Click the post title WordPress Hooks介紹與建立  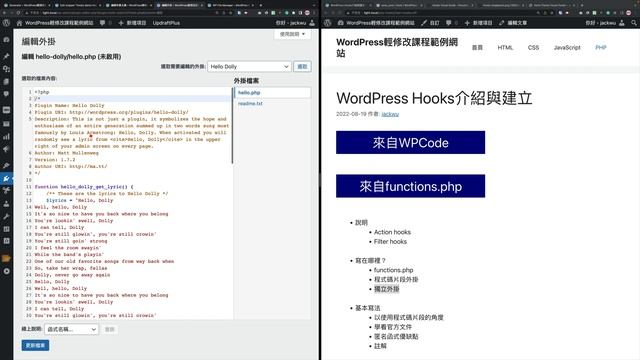click(x=434, y=98)
